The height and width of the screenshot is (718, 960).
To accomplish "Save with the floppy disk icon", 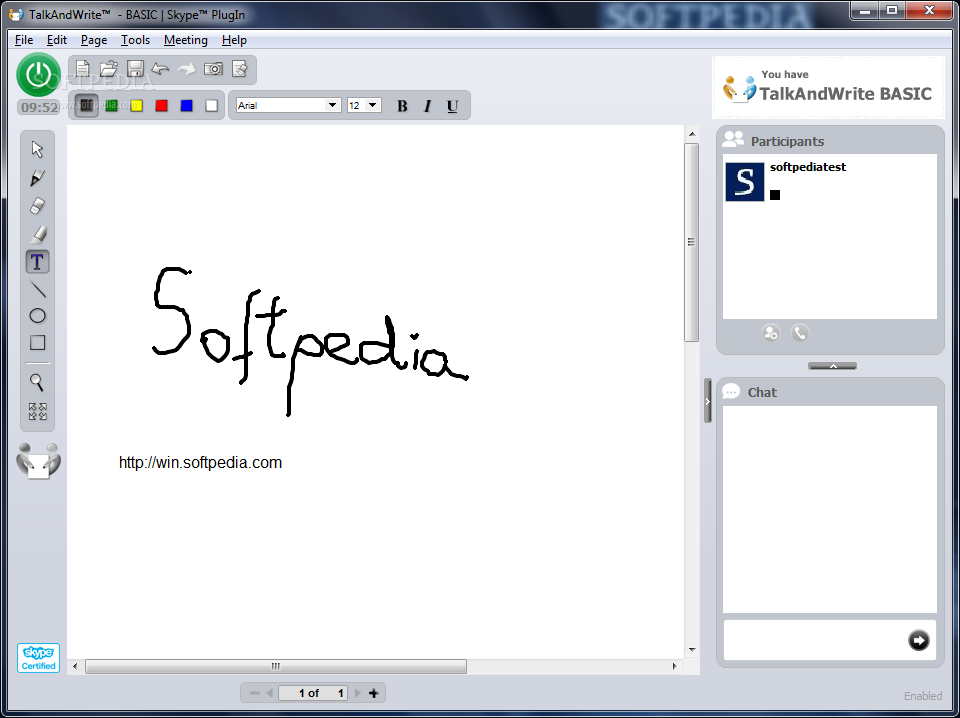I will [135, 69].
